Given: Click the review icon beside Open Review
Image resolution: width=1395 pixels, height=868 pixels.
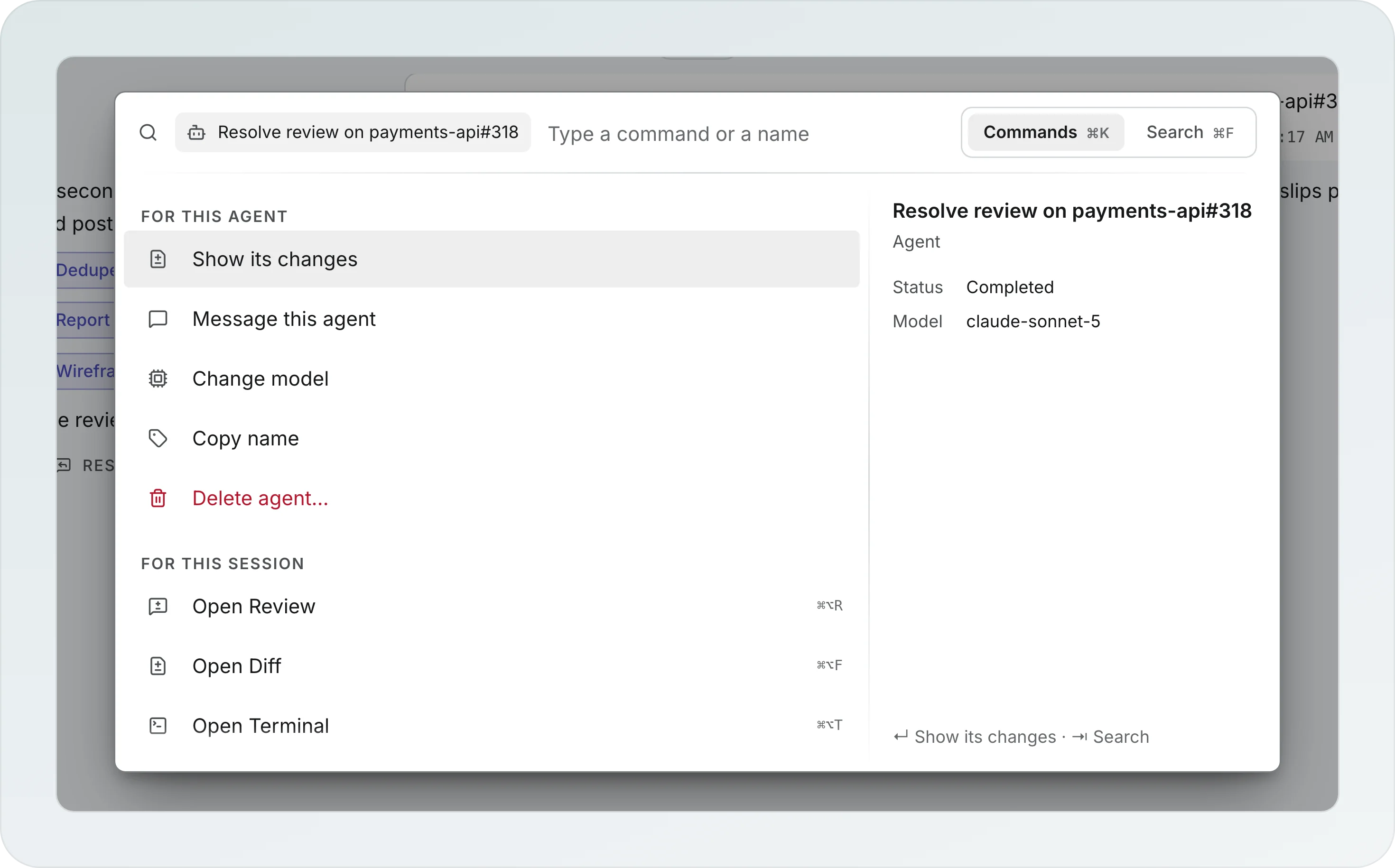Looking at the screenshot, I should [x=158, y=606].
